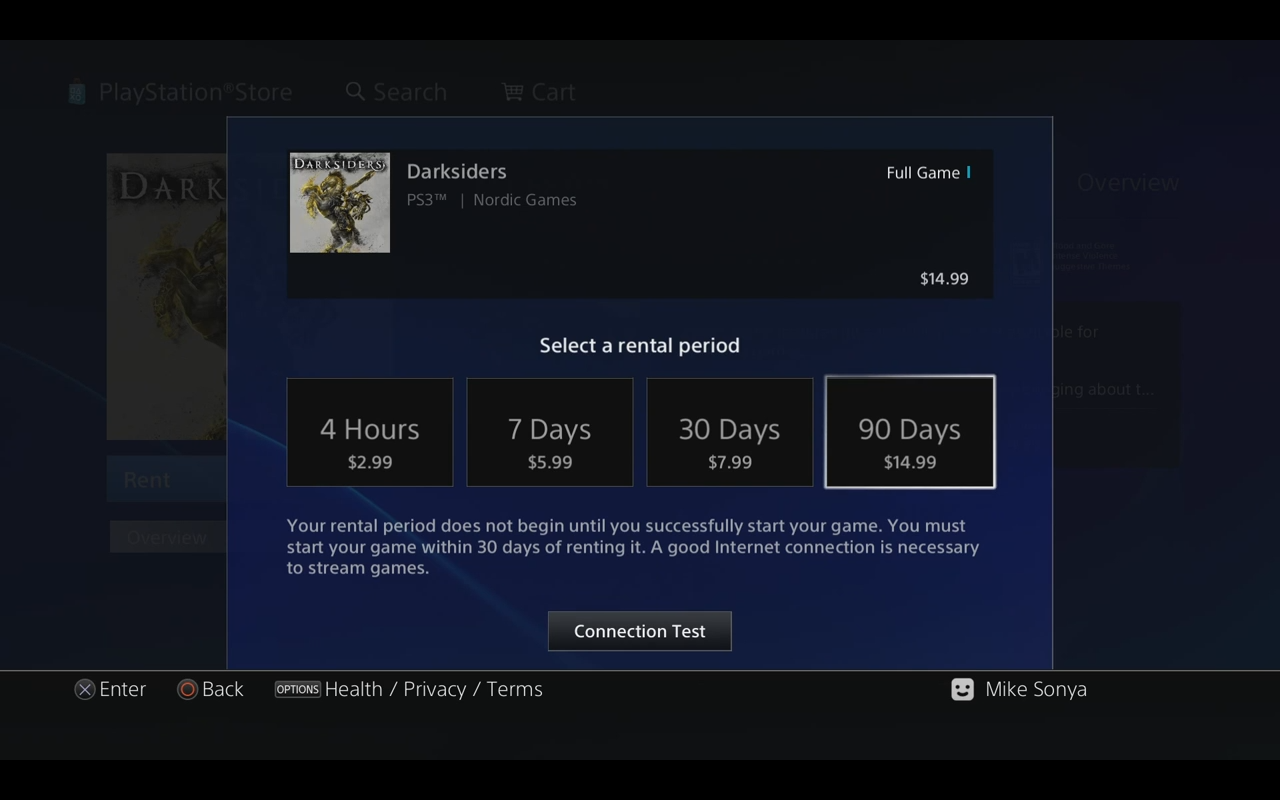Viewport: 1280px width, 800px height.
Task: Open Health / Privacy / Terms
Action: coord(433,689)
